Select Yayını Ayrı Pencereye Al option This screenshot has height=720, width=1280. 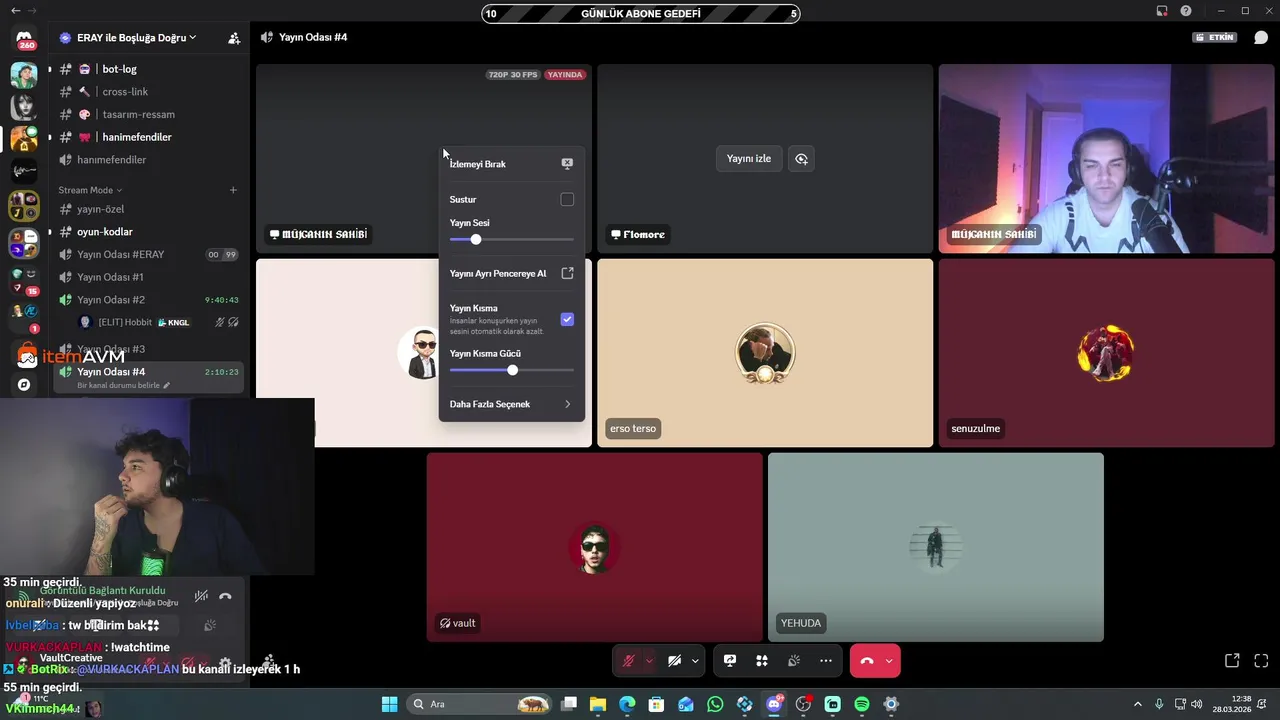click(x=511, y=273)
